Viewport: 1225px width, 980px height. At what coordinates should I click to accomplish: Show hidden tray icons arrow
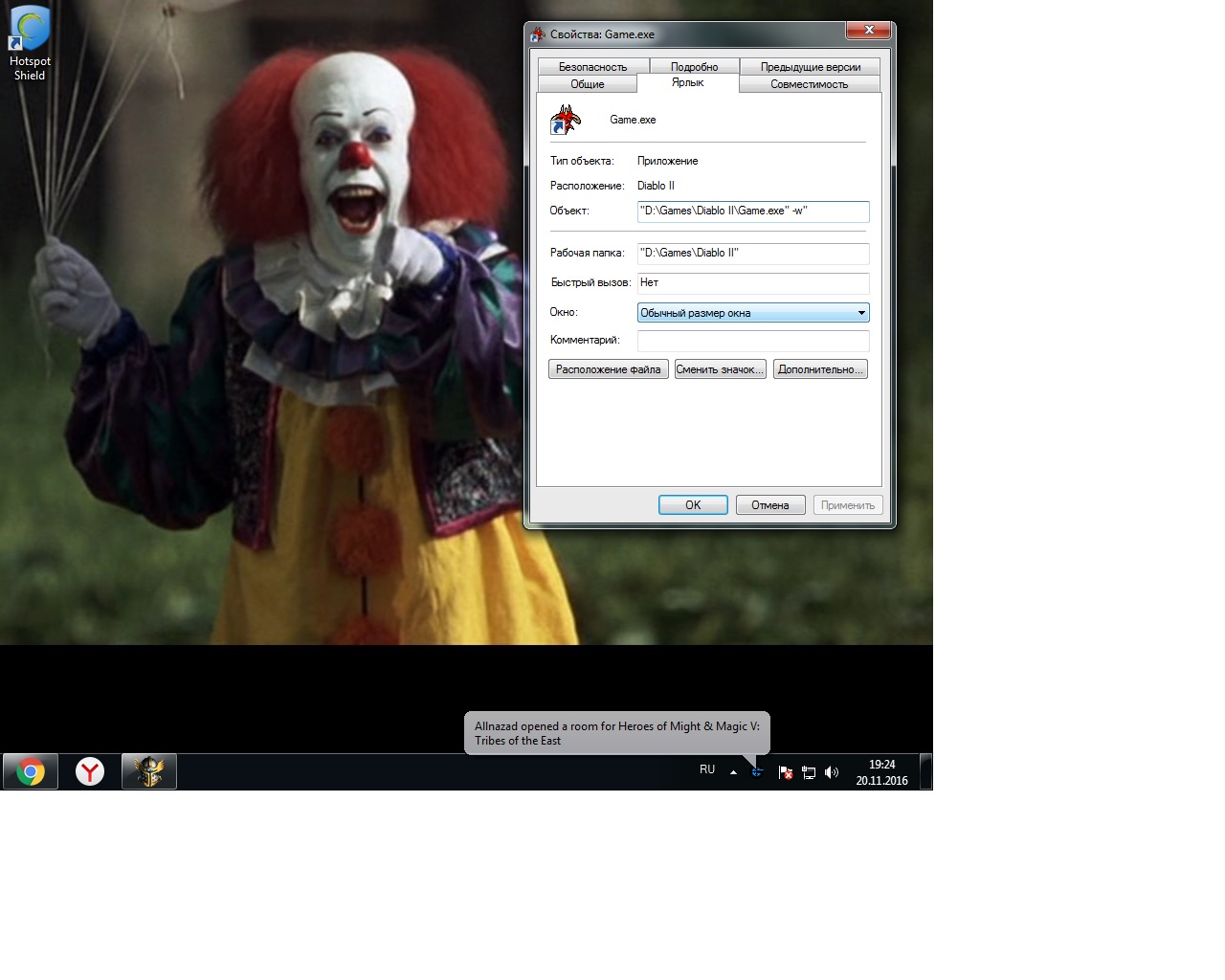click(733, 771)
